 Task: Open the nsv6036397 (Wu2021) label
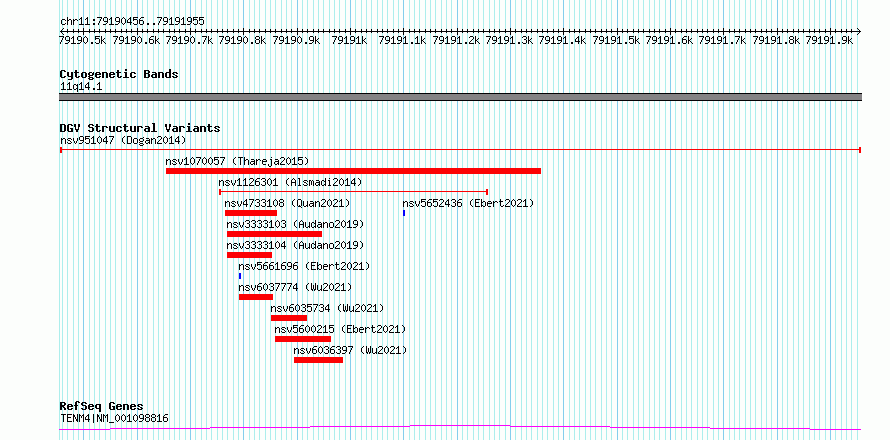[350, 350]
